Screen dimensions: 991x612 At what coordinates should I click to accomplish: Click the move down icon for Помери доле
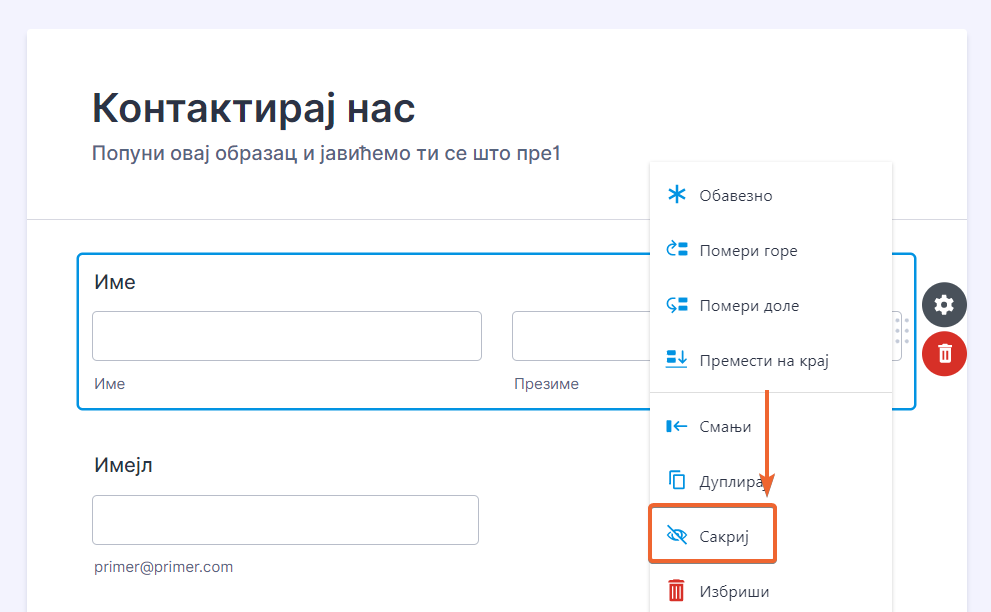pos(677,305)
